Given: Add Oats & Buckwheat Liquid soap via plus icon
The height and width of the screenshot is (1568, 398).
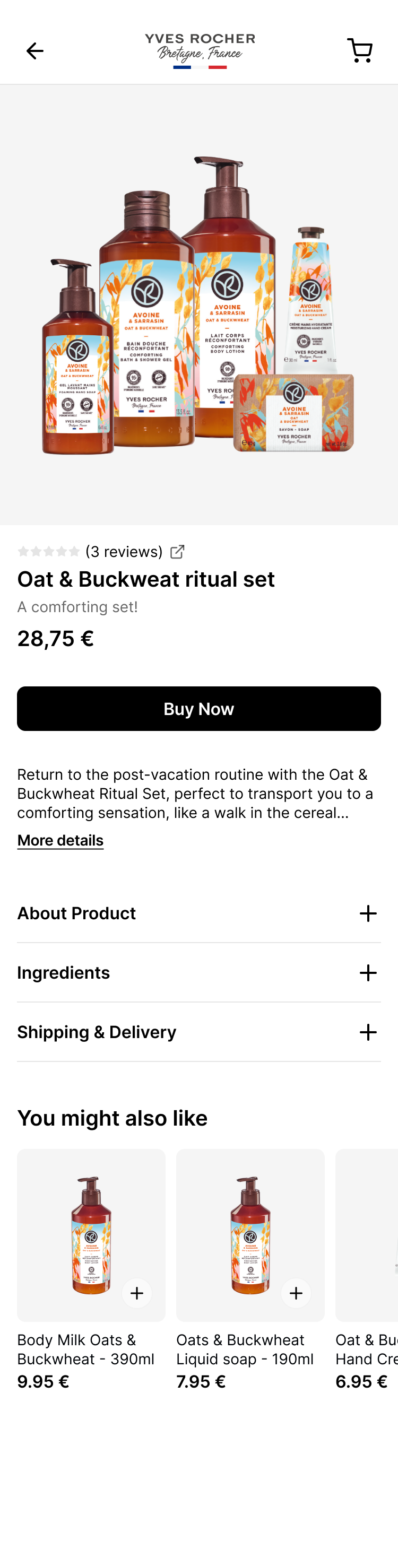Looking at the screenshot, I should tap(296, 1293).
